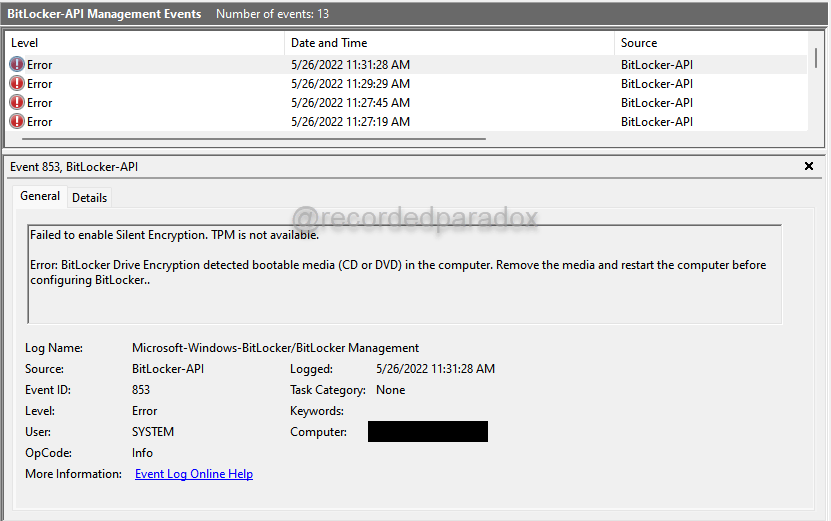Screen dimensions: 831x521
Task: Click the error icon for 11:27:45 AM event
Action: (x=17, y=103)
